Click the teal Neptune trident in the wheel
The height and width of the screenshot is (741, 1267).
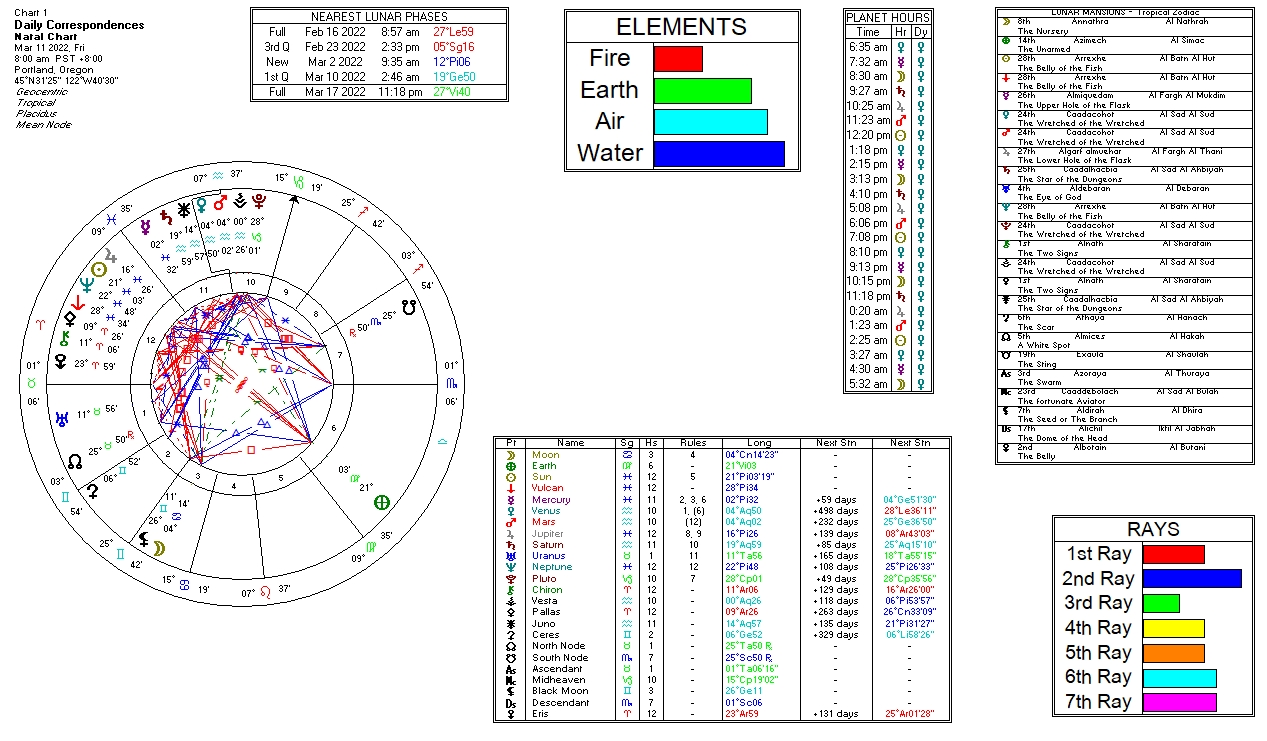88,283
